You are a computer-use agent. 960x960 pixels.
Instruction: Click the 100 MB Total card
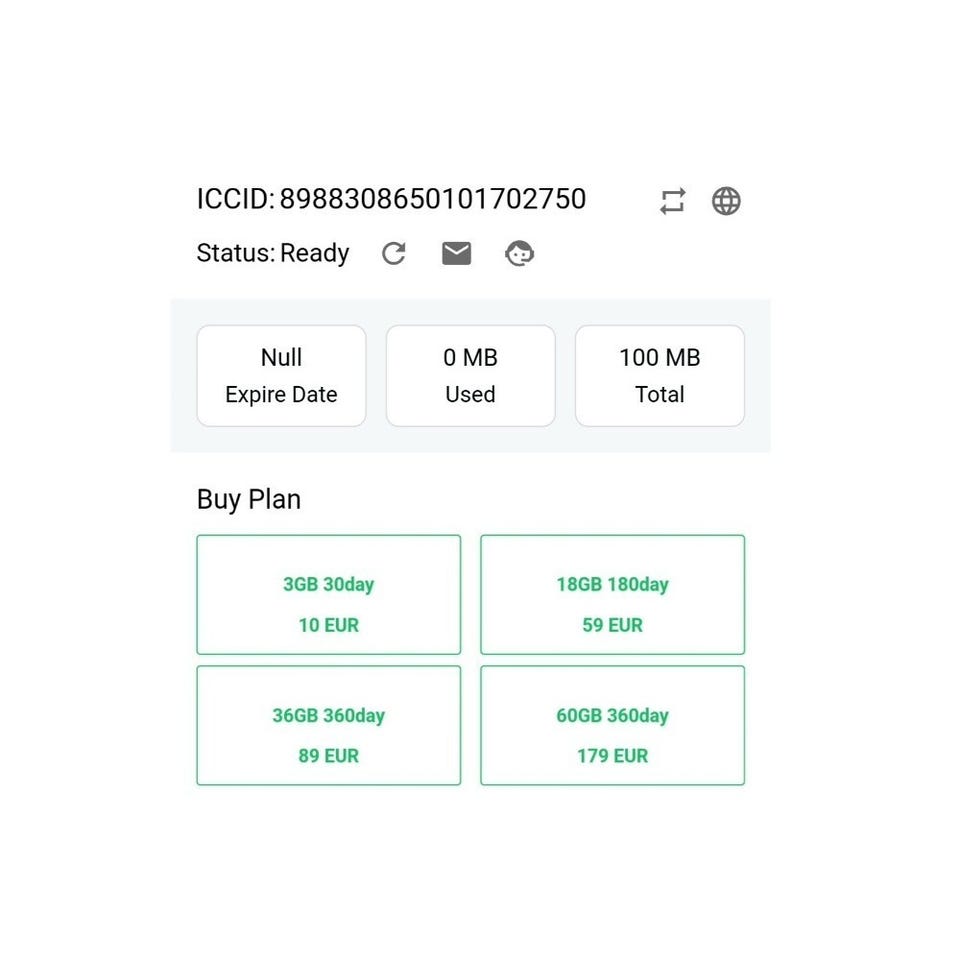[x=660, y=376]
